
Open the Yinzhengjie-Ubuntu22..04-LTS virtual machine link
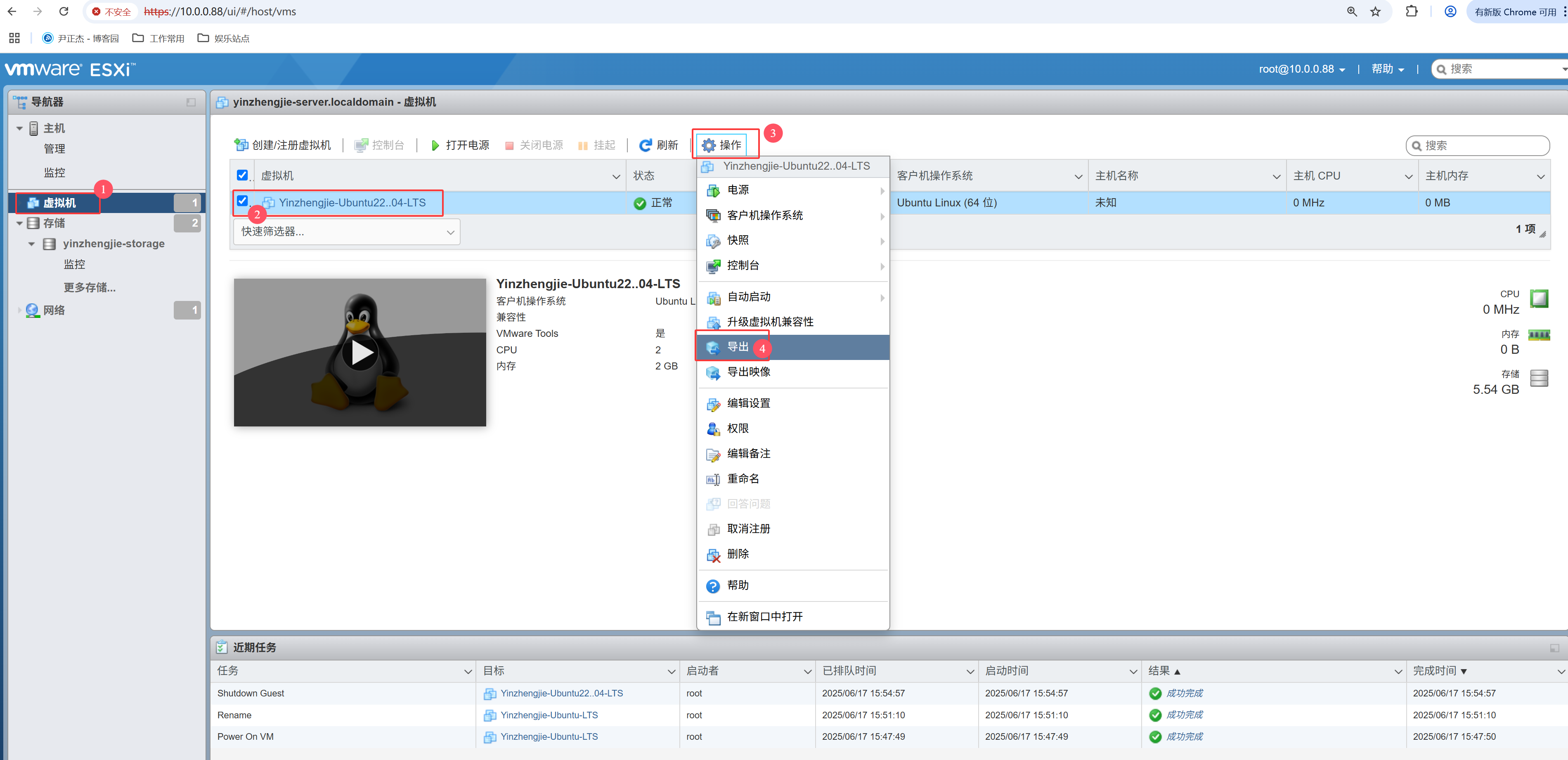[352, 203]
